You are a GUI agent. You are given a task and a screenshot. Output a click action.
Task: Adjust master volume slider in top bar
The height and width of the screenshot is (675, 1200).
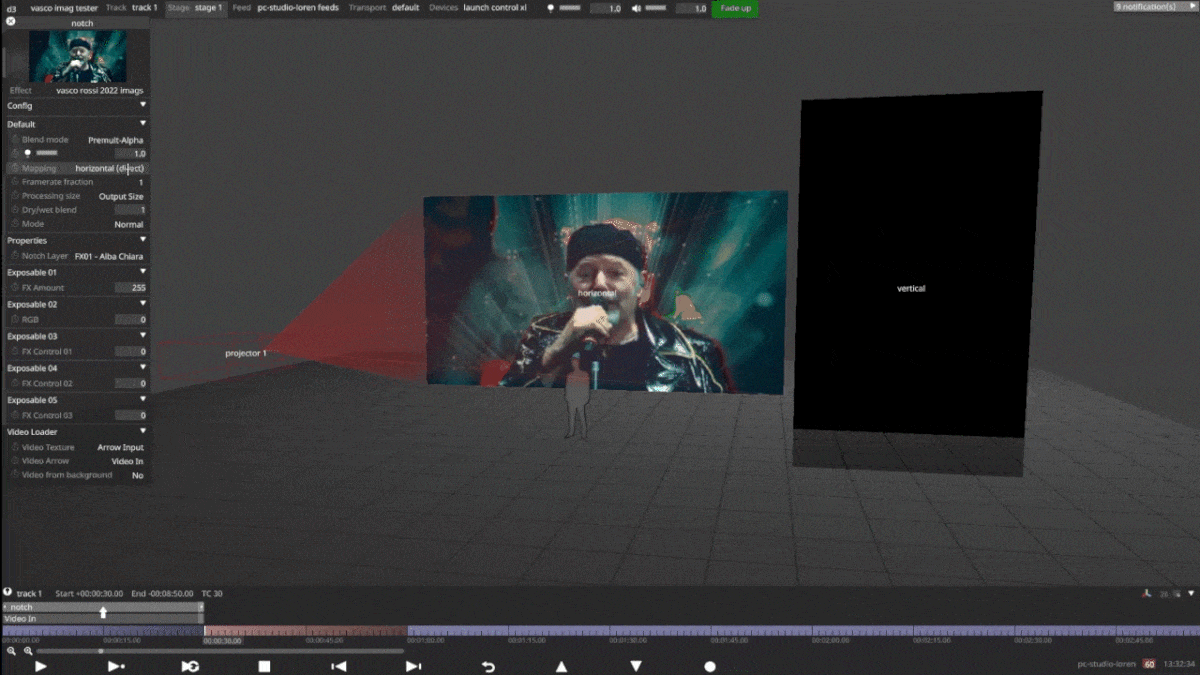pyautogui.click(x=656, y=8)
